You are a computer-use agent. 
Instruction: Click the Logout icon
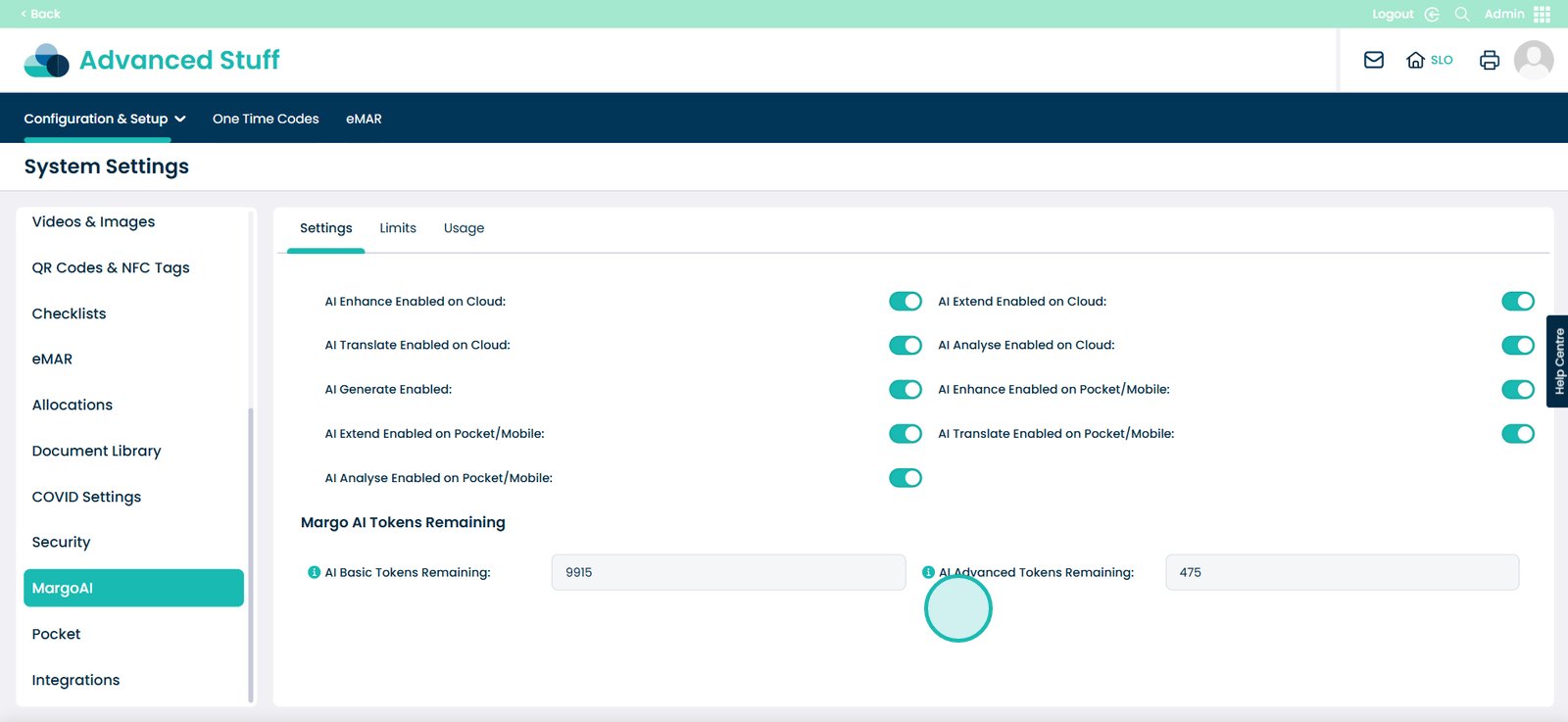[x=1432, y=14]
